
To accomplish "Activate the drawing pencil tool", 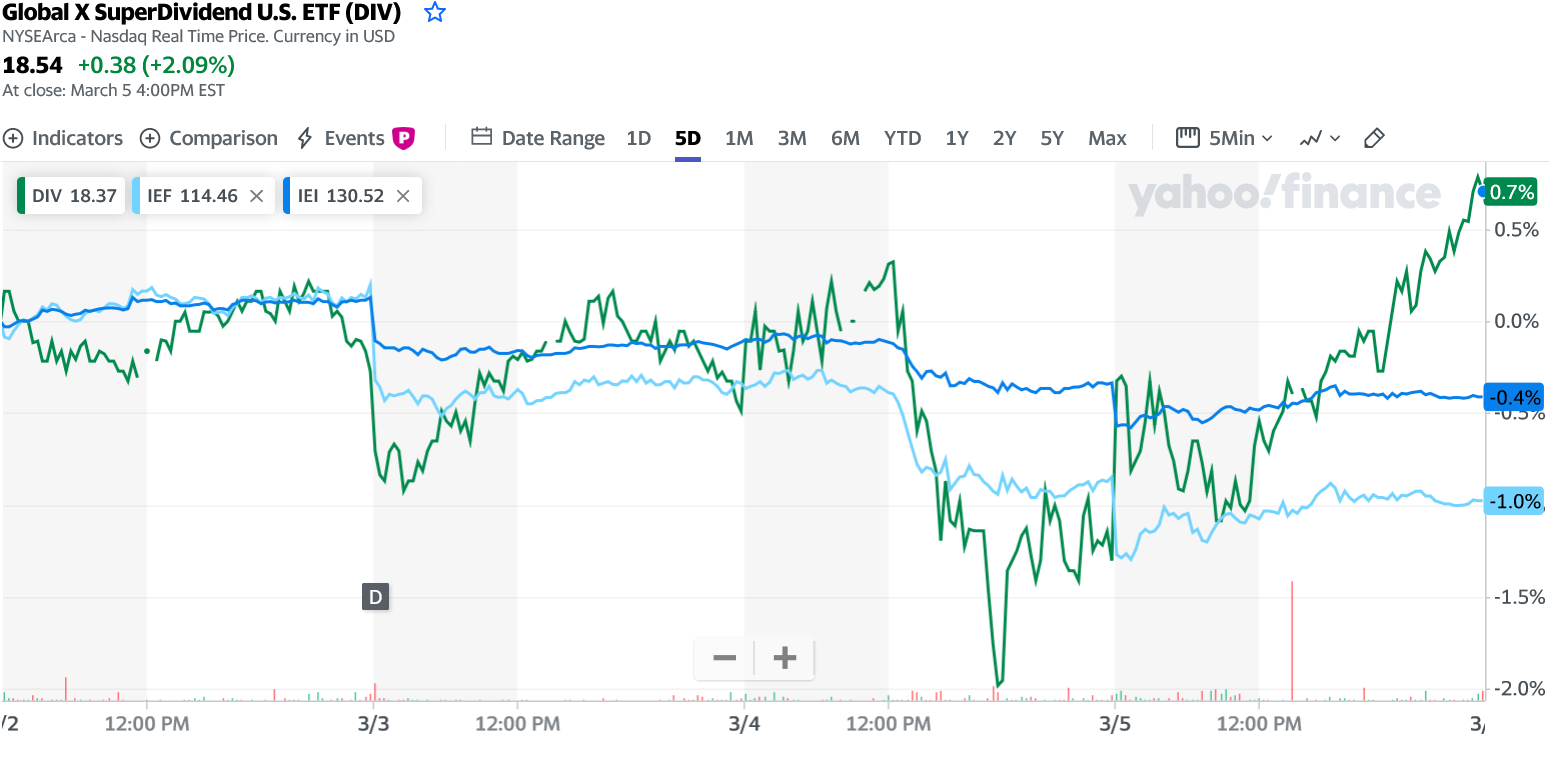I will pos(1374,138).
